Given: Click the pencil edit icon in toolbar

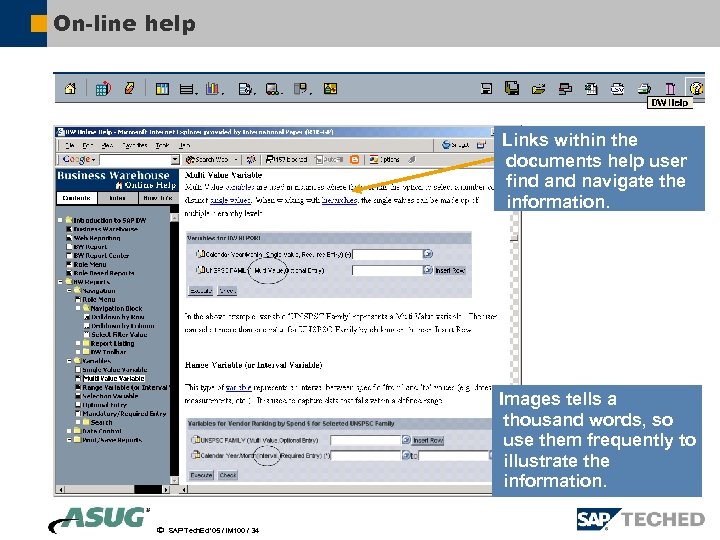Looking at the screenshot, I should (129, 88).
